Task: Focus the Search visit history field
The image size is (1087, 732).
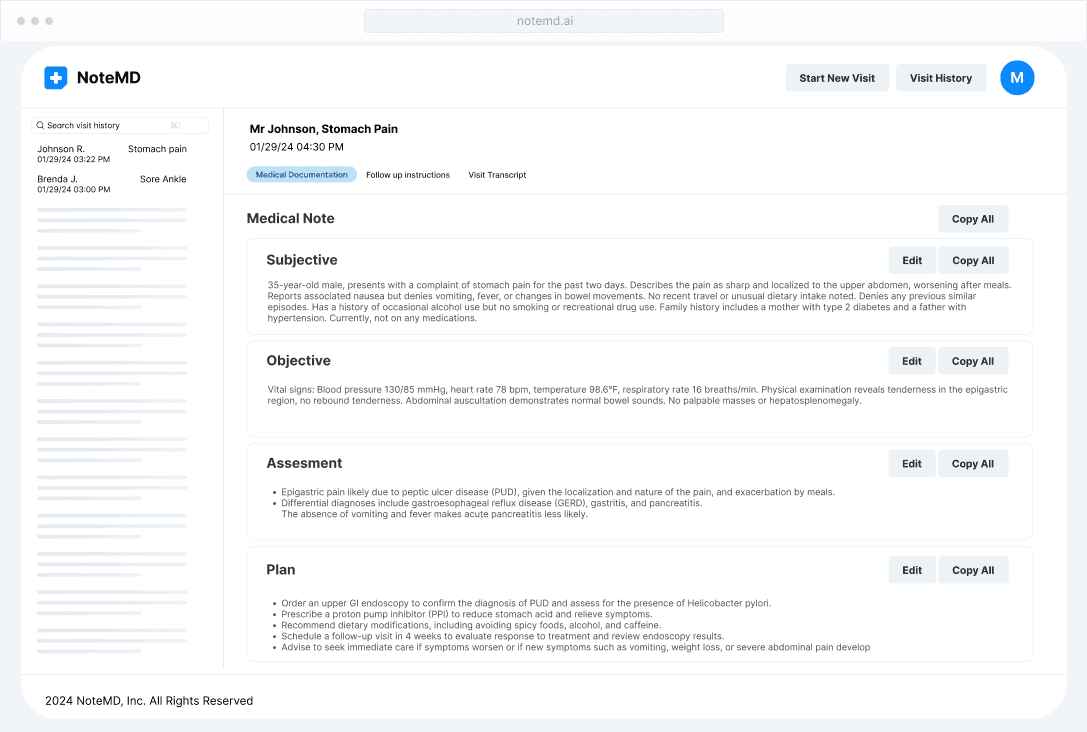Action: click(110, 126)
